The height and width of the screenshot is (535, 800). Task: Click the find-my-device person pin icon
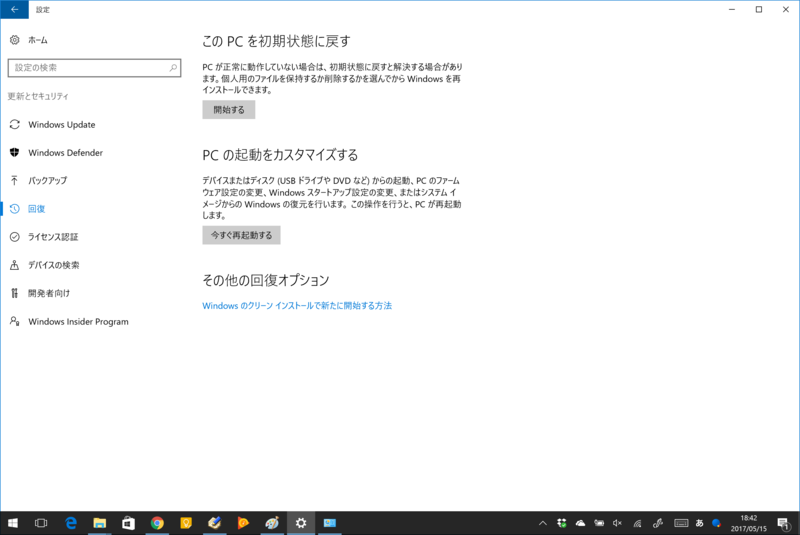(x=14, y=265)
